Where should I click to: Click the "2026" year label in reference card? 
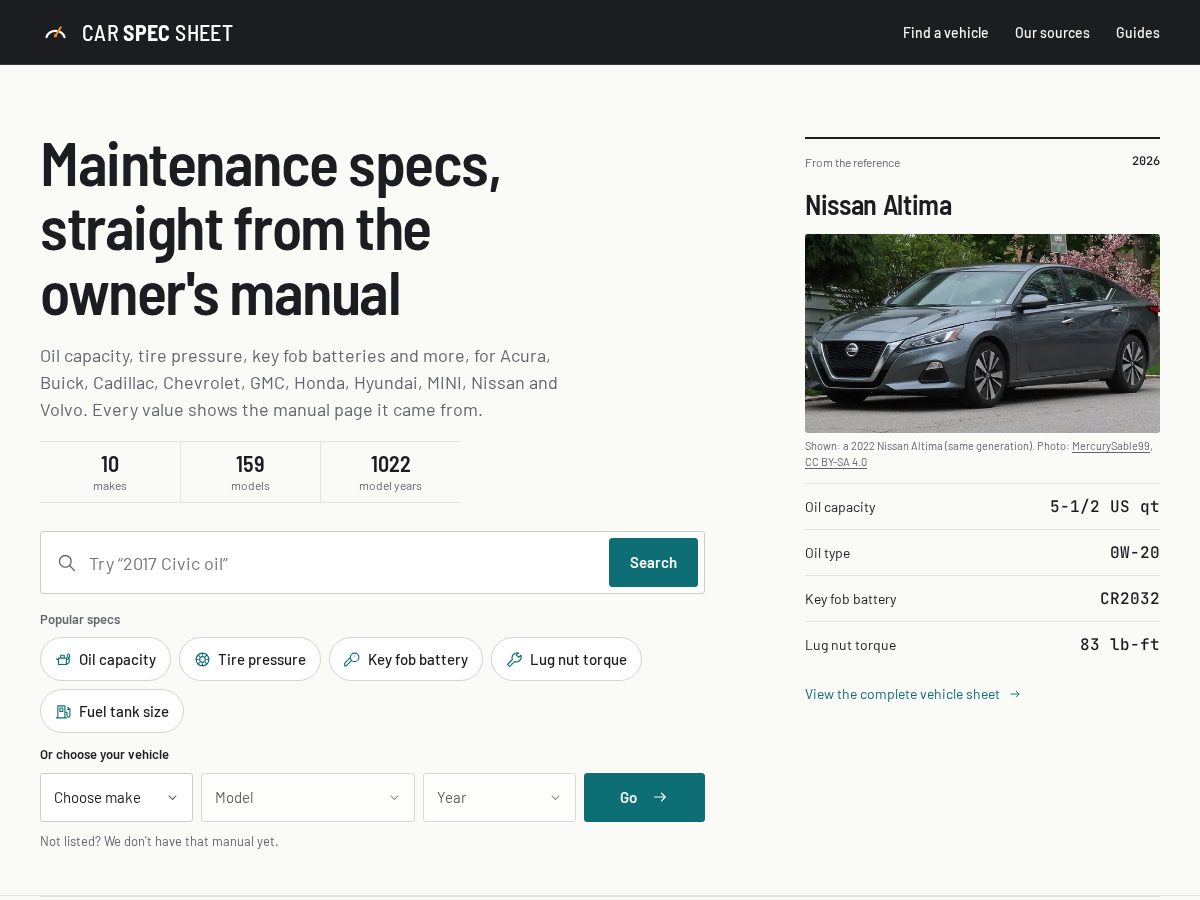[1146, 161]
